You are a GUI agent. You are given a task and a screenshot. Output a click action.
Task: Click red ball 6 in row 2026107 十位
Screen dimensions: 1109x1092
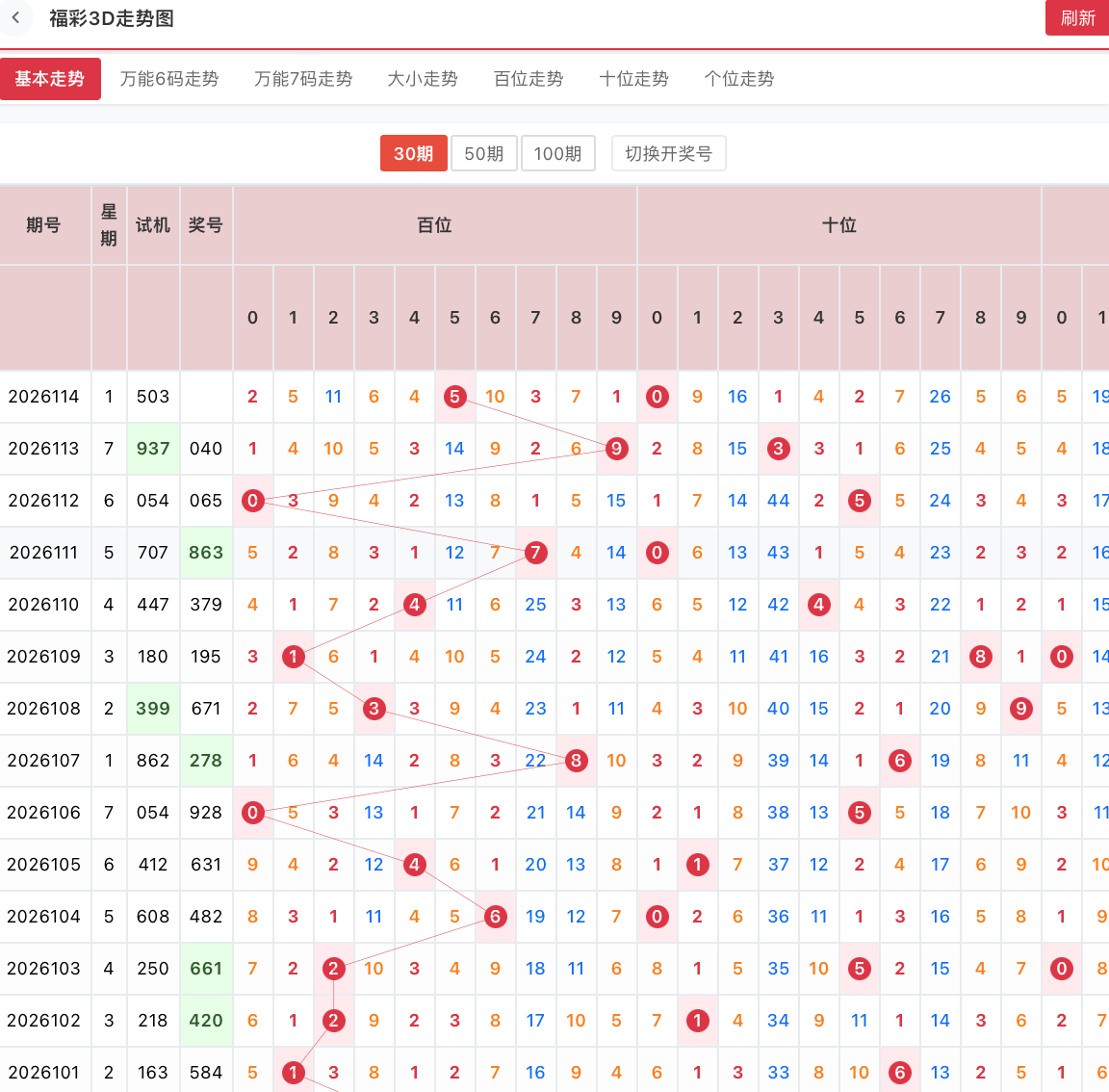tap(900, 761)
